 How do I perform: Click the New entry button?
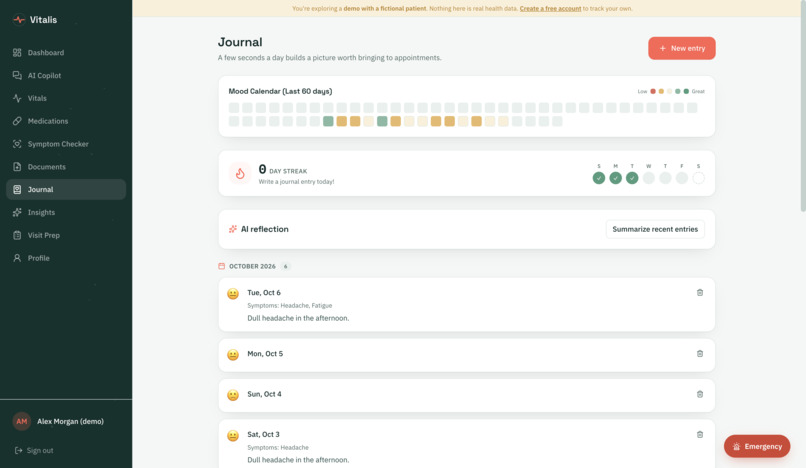coord(682,48)
